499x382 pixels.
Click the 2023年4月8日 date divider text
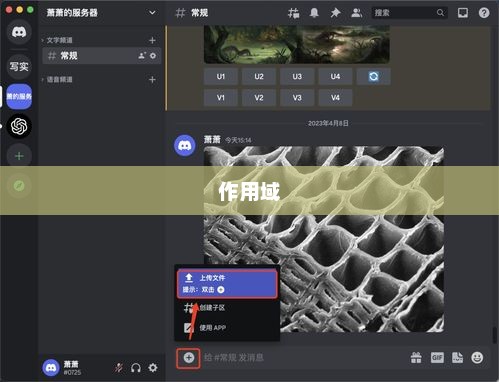328,123
